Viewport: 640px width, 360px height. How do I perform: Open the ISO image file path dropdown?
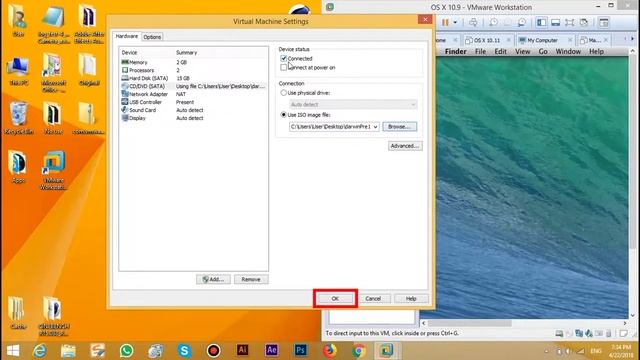(x=375, y=127)
